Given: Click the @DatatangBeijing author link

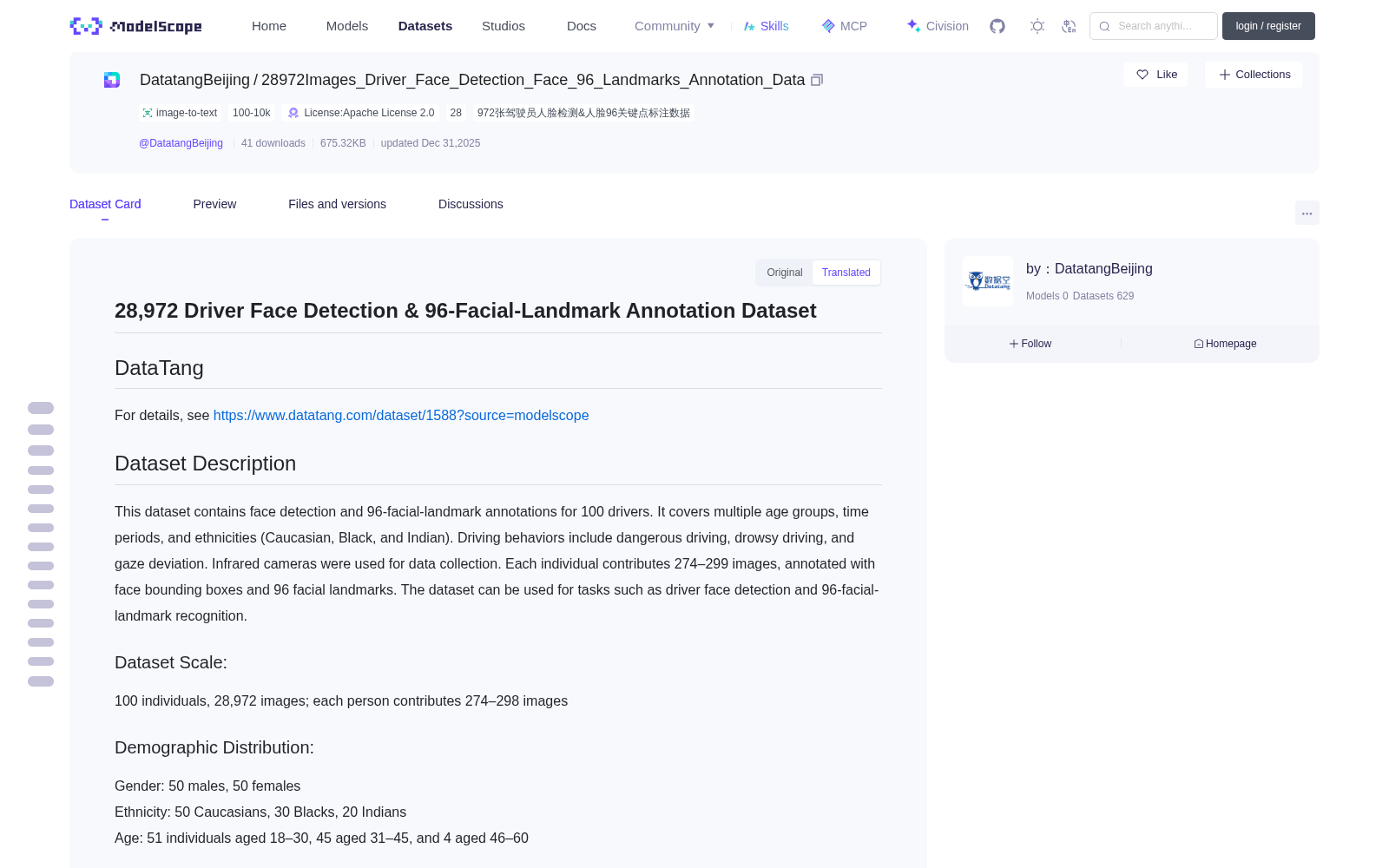Looking at the screenshot, I should point(181,143).
